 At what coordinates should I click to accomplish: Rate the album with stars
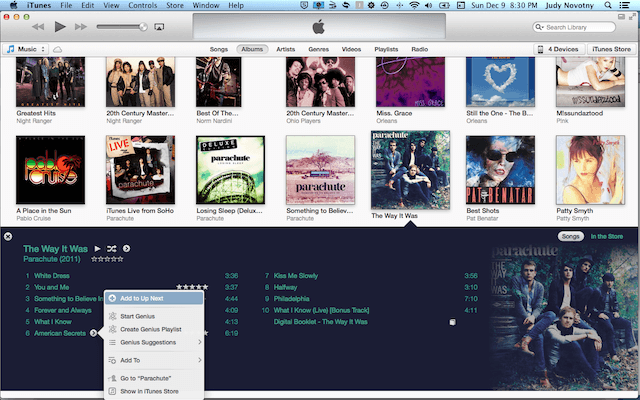pyautogui.click(x=107, y=259)
